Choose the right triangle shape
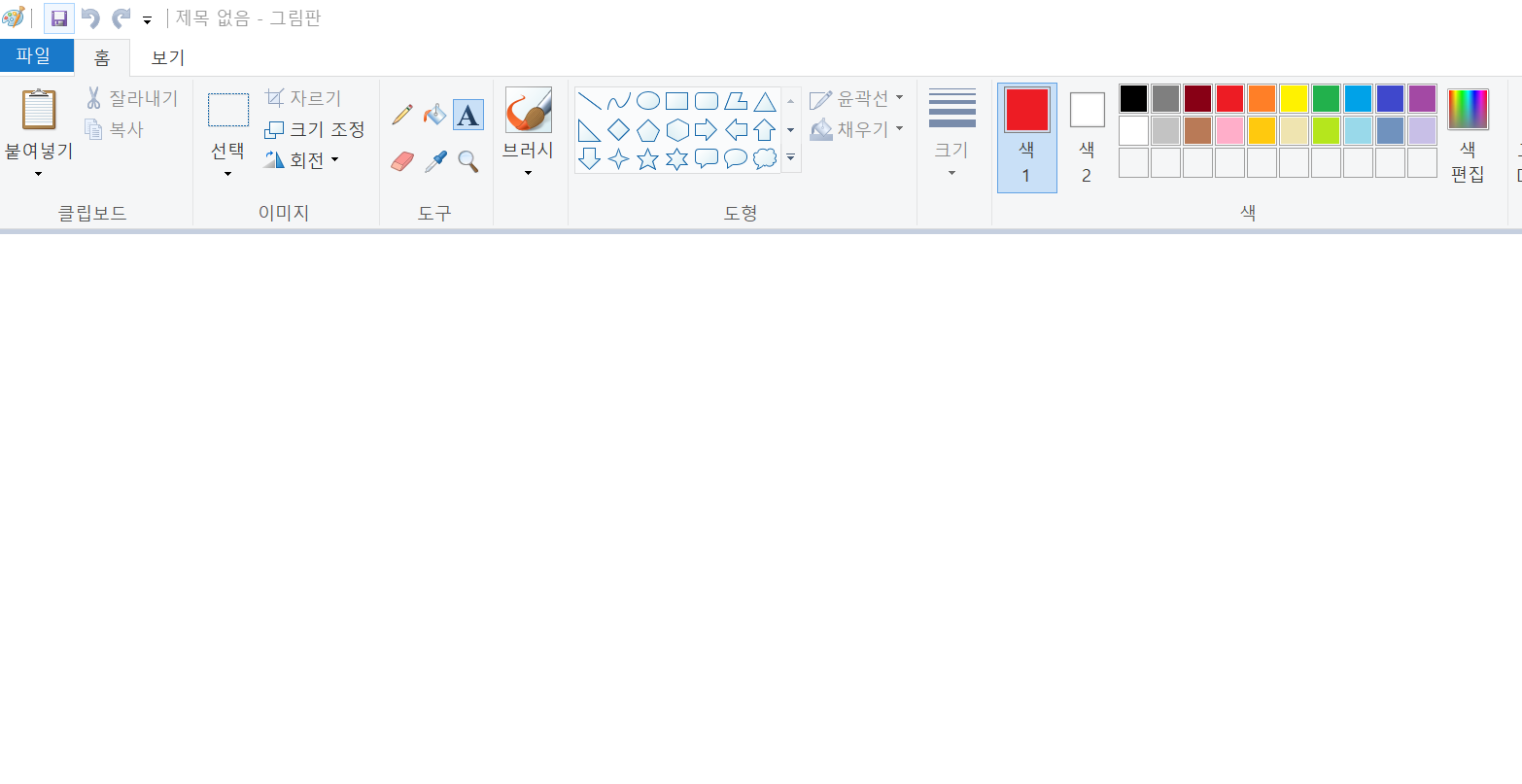1522x784 pixels. (589, 130)
